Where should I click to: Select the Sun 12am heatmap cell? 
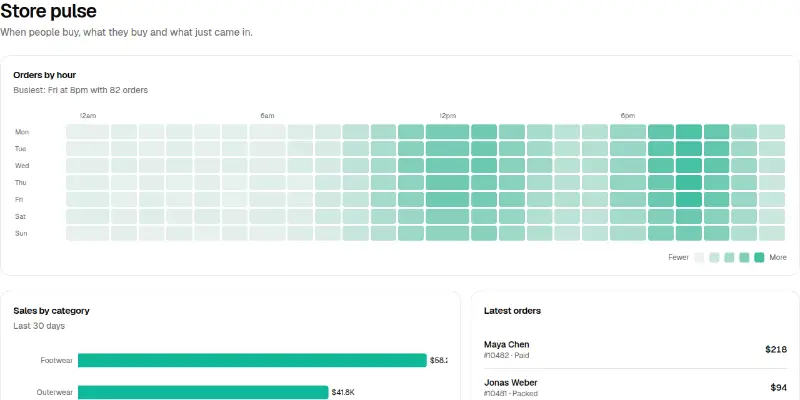click(x=87, y=233)
